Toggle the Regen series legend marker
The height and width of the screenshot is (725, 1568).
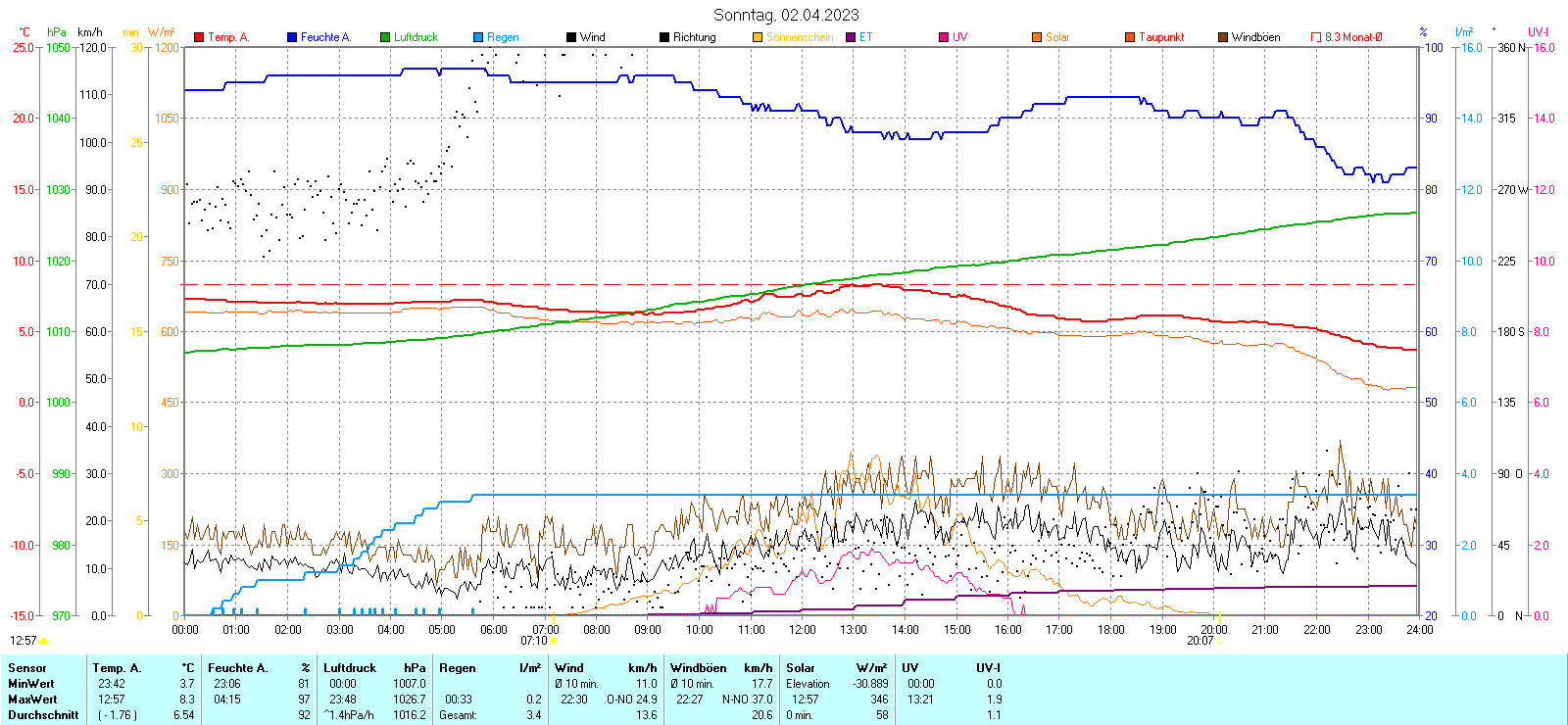pos(478,37)
